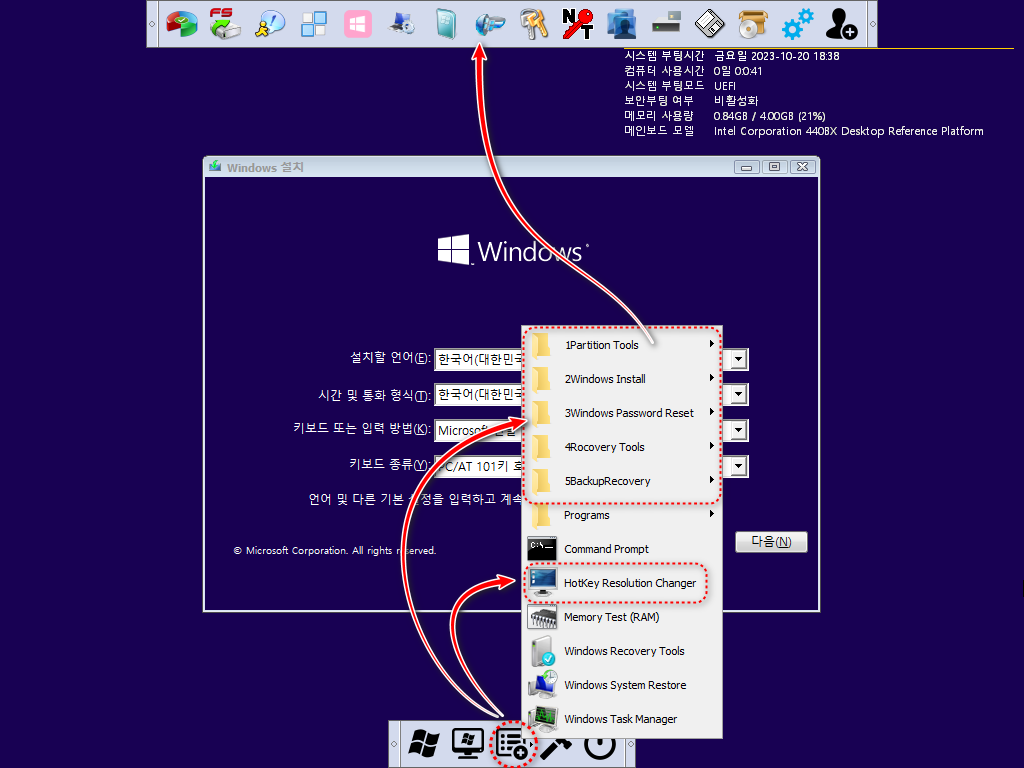Expand arrow next to 5BackupRecovery
This screenshot has width=1024, height=768.
pyautogui.click(x=712, y=479)
